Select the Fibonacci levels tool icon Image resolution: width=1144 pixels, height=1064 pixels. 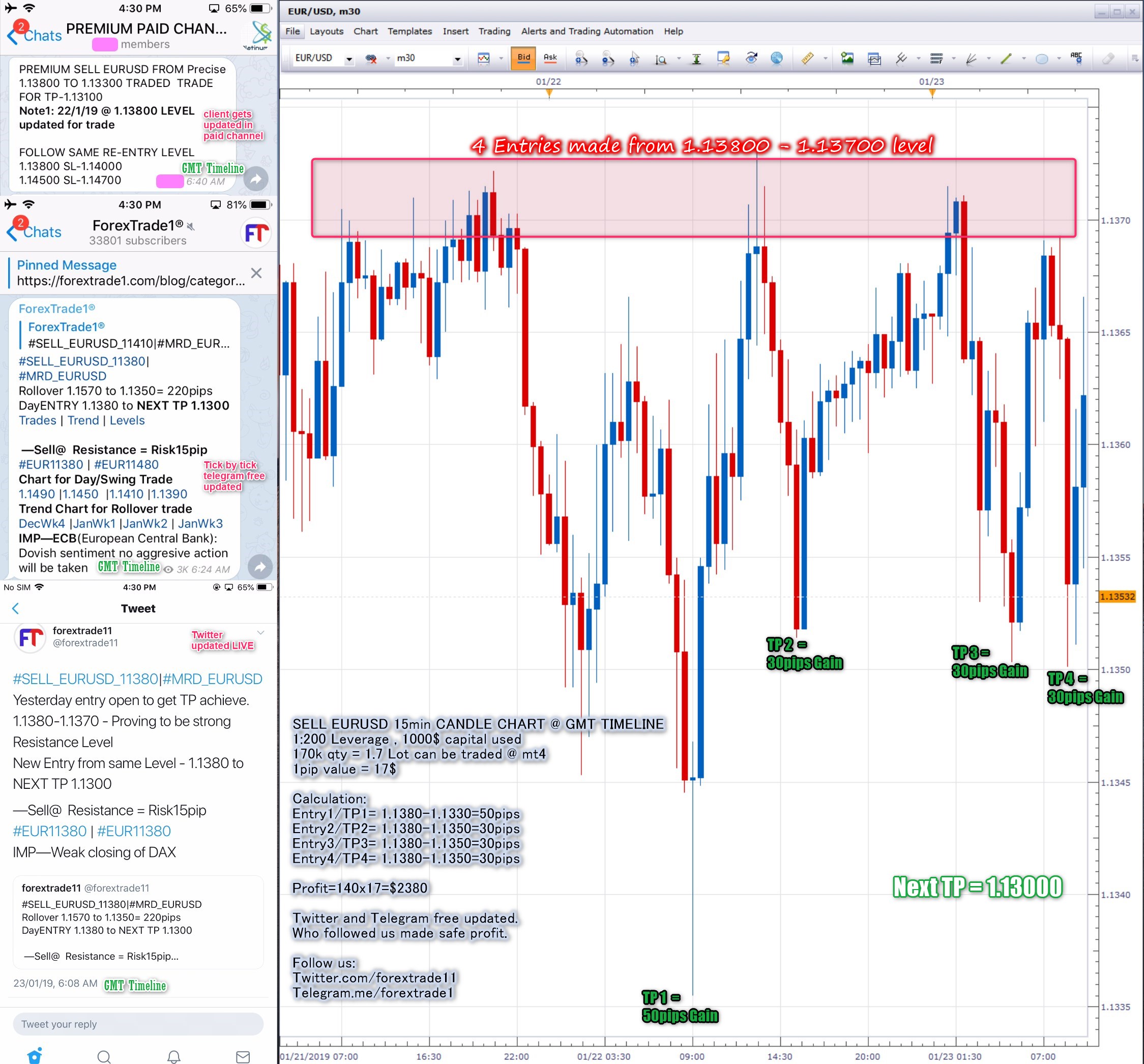tap(936, 58)
